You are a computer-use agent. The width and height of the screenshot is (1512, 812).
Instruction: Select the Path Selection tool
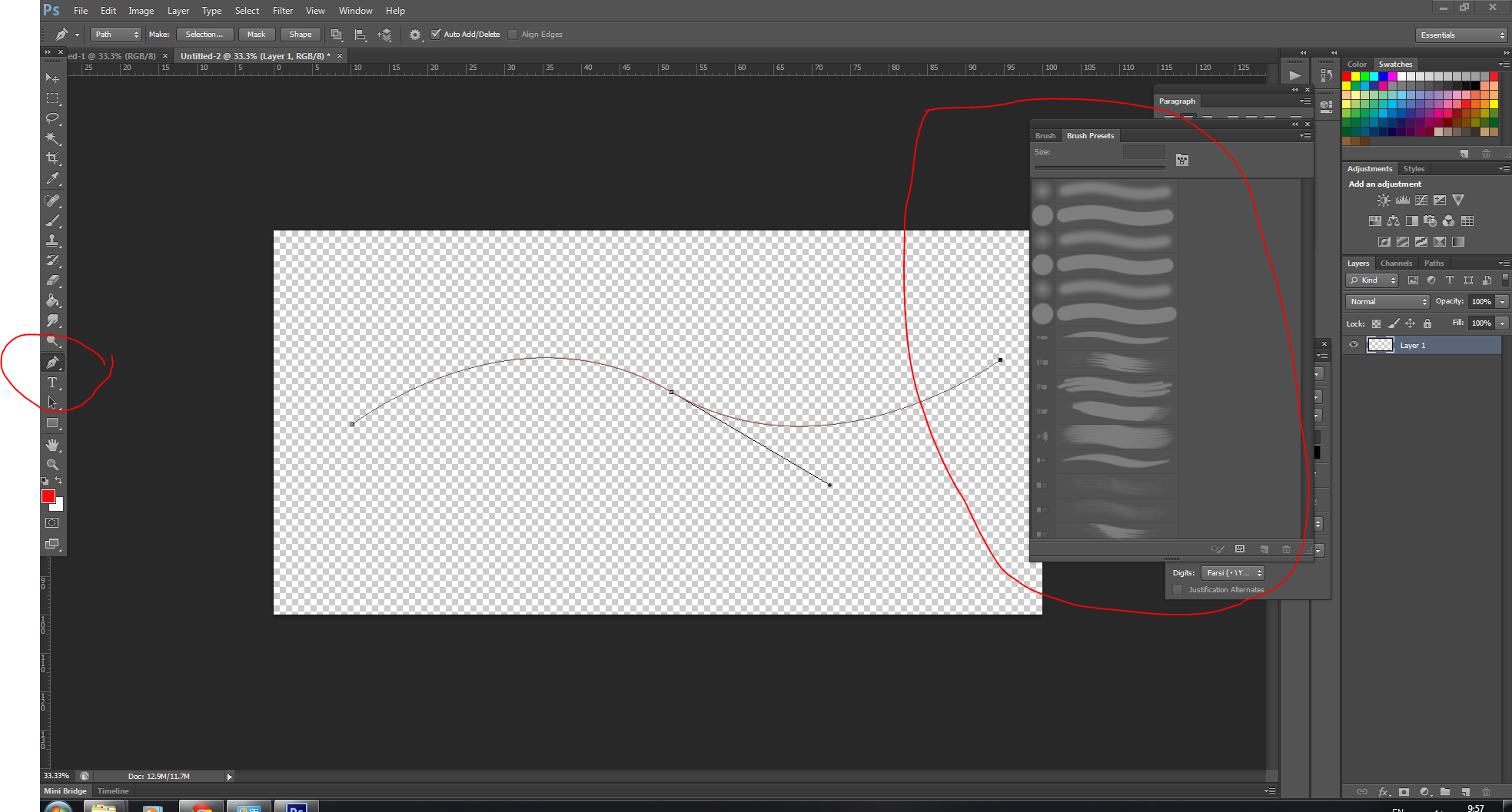(52, 403)
